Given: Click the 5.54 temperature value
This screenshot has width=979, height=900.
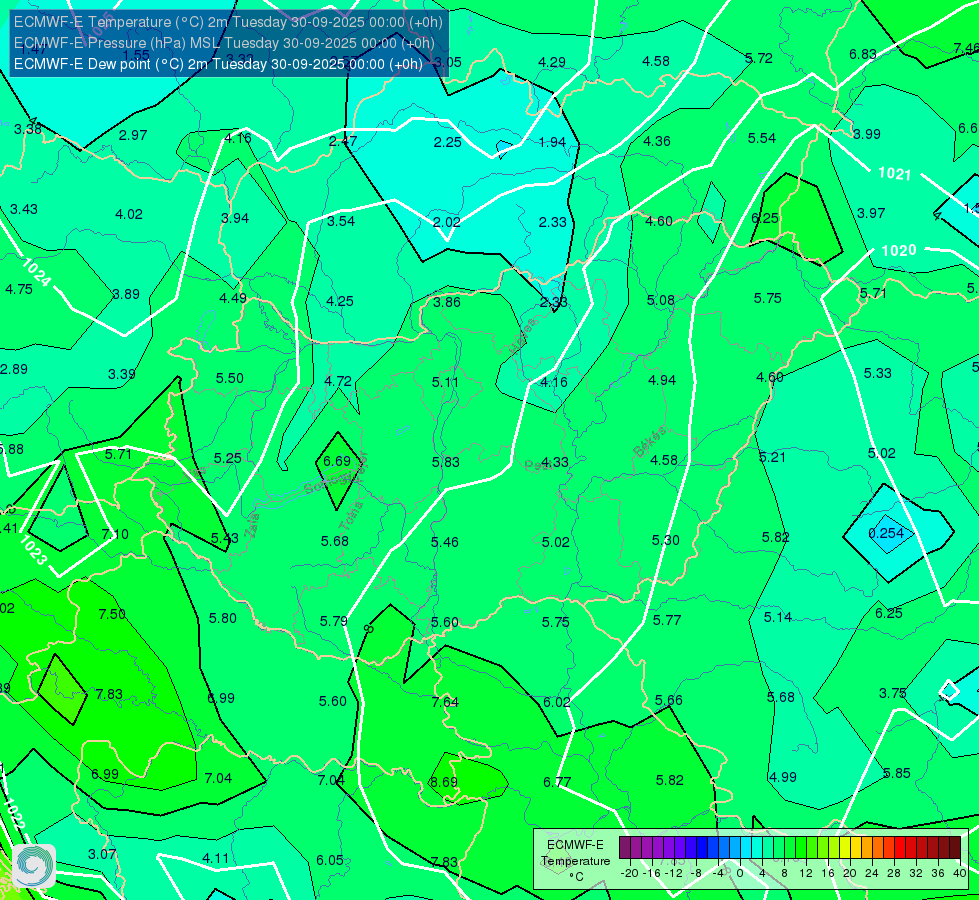Looking at the screenshot, I should pyautogui.click(x=762, y=138).
